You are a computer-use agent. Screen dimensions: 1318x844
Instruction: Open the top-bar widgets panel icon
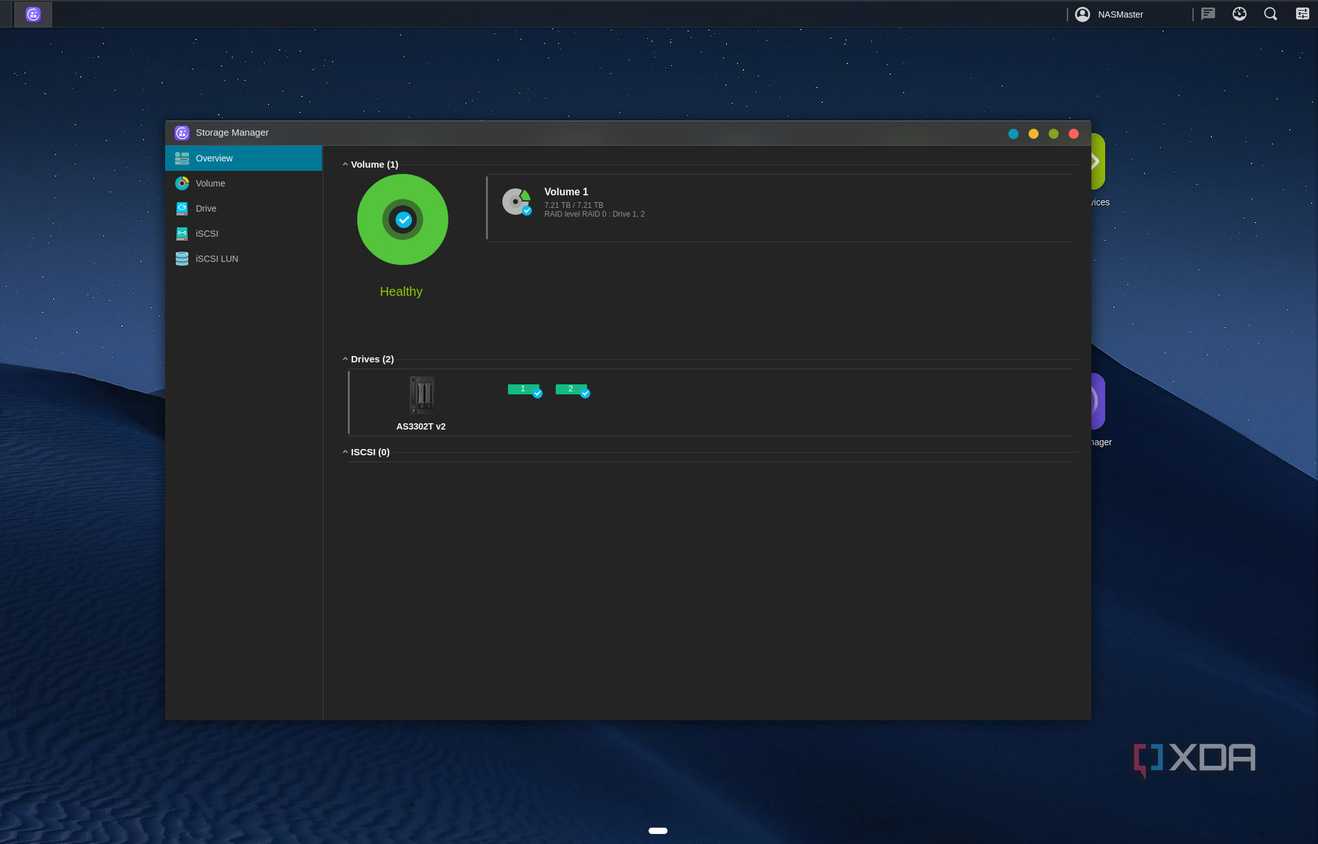(x=1302, y=14)
